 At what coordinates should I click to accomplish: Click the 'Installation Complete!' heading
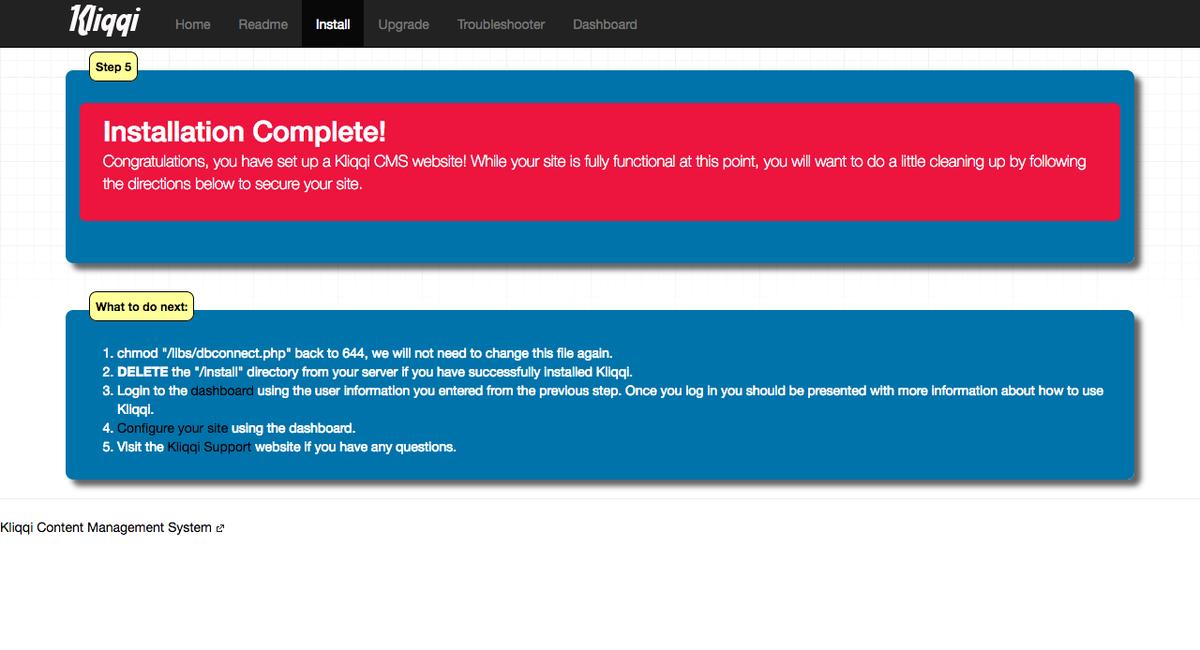point(244,132)
